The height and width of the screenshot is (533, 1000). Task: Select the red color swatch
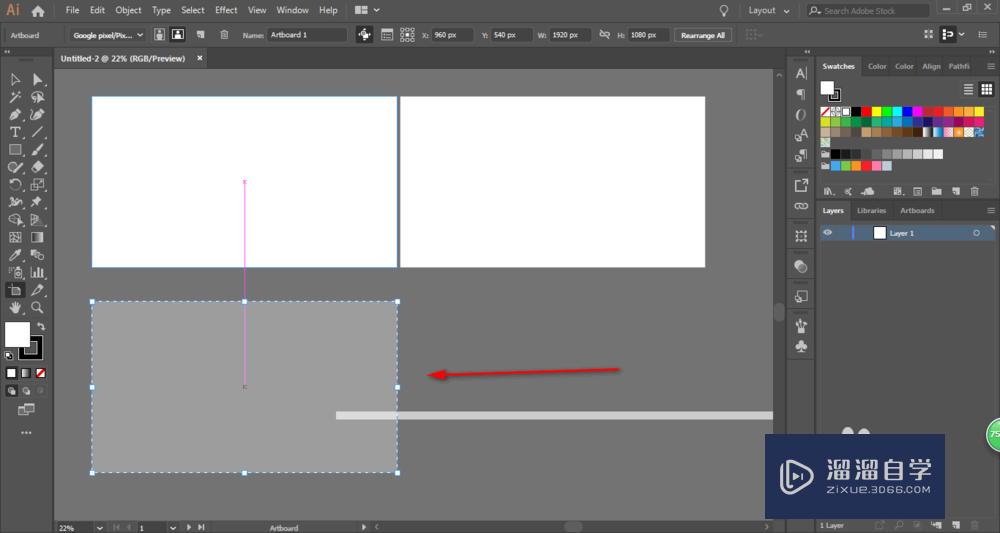coord(866,112)
